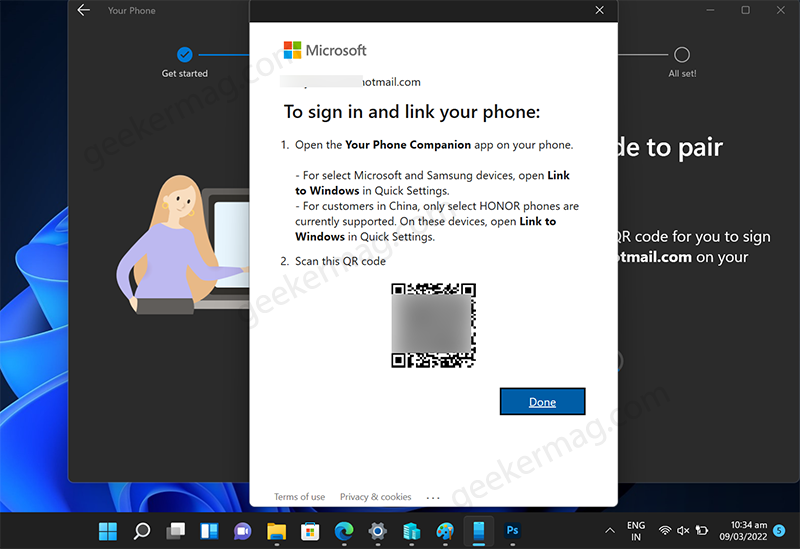Open the three-dot more options in dialog footer
Image resolution: width=800 pixels, height=549 pixels.
coord(433,497)
